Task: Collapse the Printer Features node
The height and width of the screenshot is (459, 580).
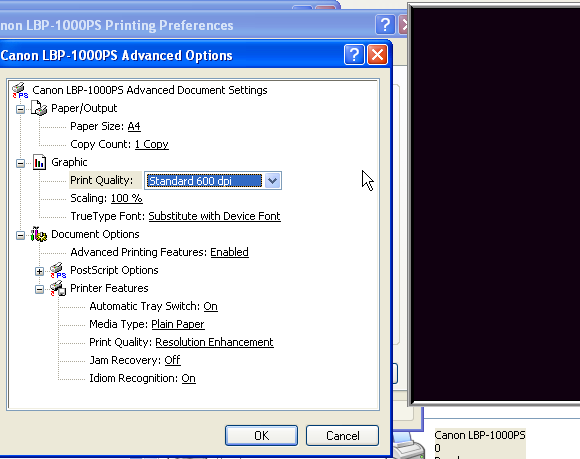Action: pos(40,289)
